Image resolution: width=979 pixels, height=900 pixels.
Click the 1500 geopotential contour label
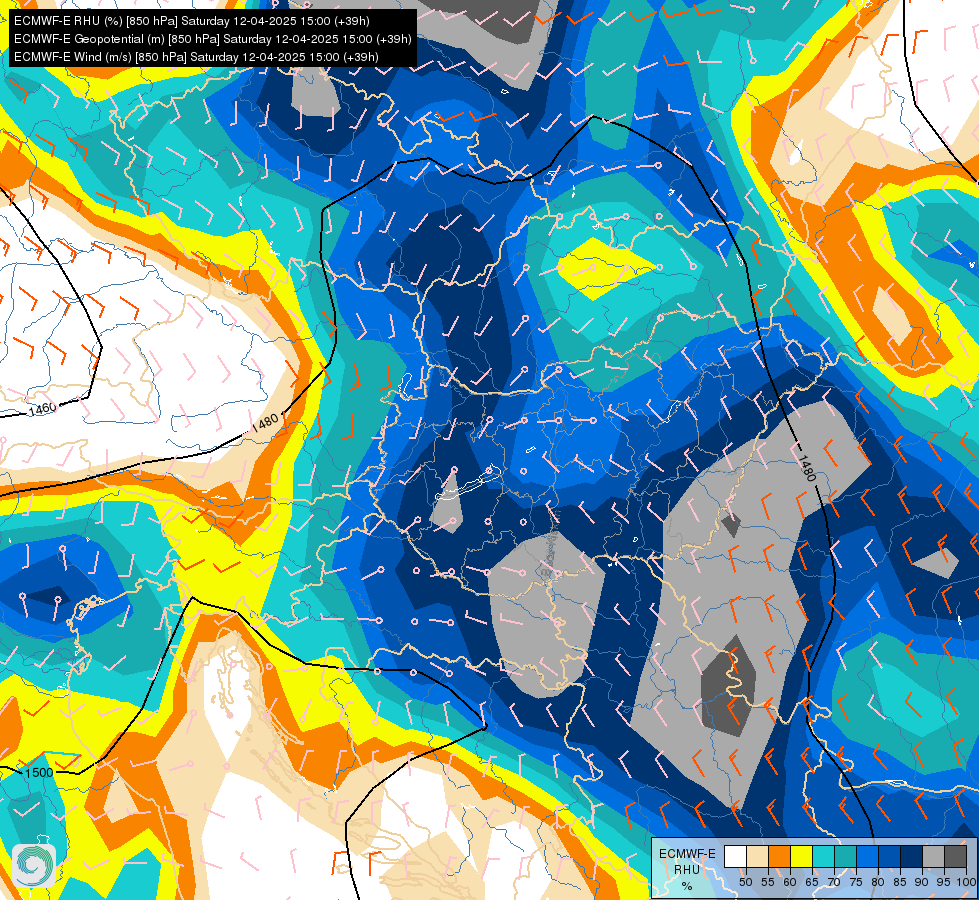click(x=39, y=773)
